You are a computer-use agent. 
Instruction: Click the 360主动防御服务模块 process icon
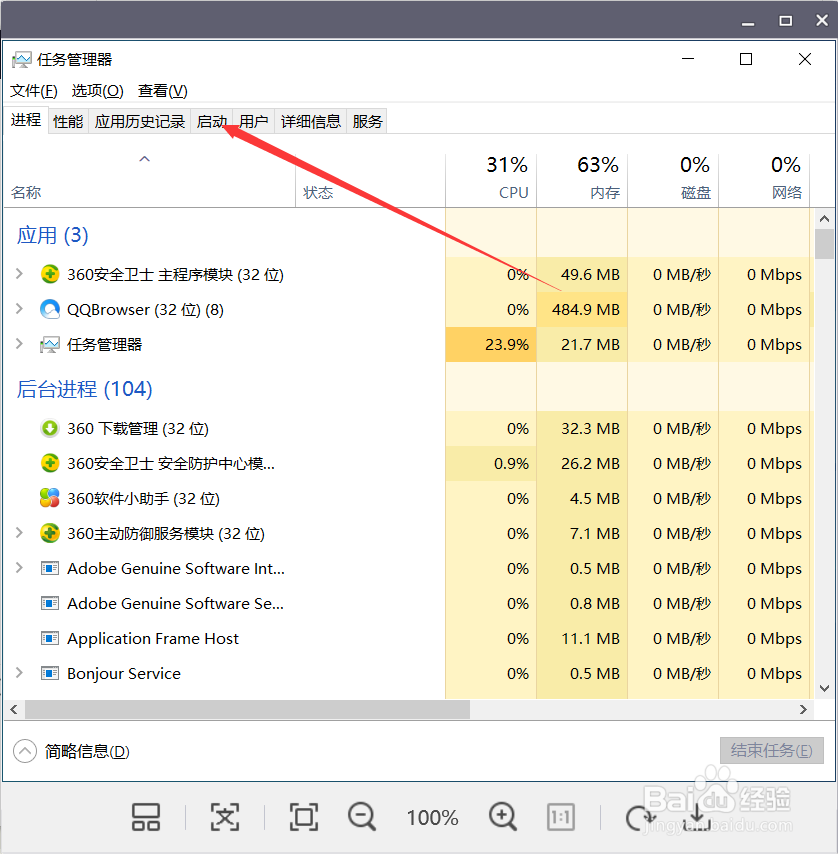click(x=50, y=533)
